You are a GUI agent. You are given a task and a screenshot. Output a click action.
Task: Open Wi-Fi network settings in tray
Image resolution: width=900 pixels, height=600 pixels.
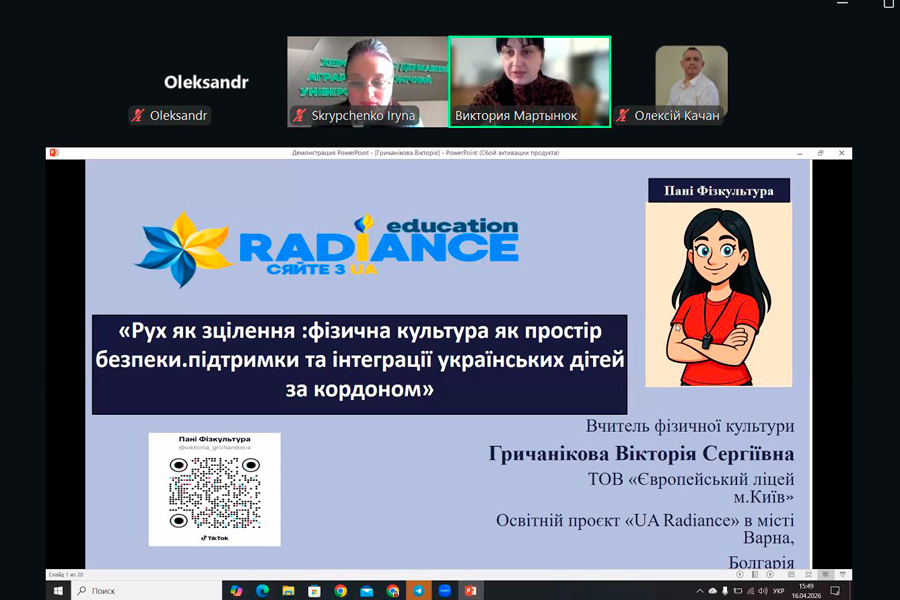point(750,591)
